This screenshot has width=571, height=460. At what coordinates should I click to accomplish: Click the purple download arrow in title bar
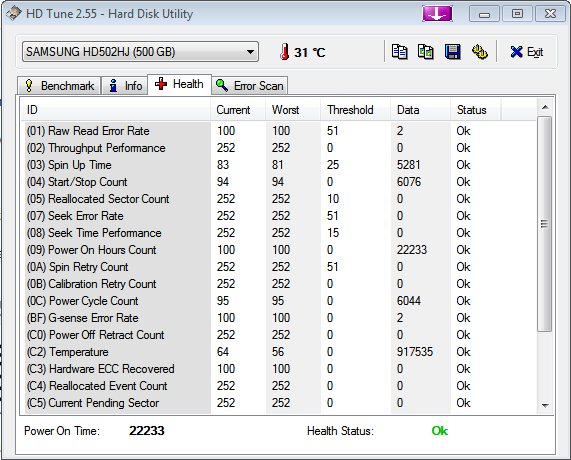click(x=437, y=14)
